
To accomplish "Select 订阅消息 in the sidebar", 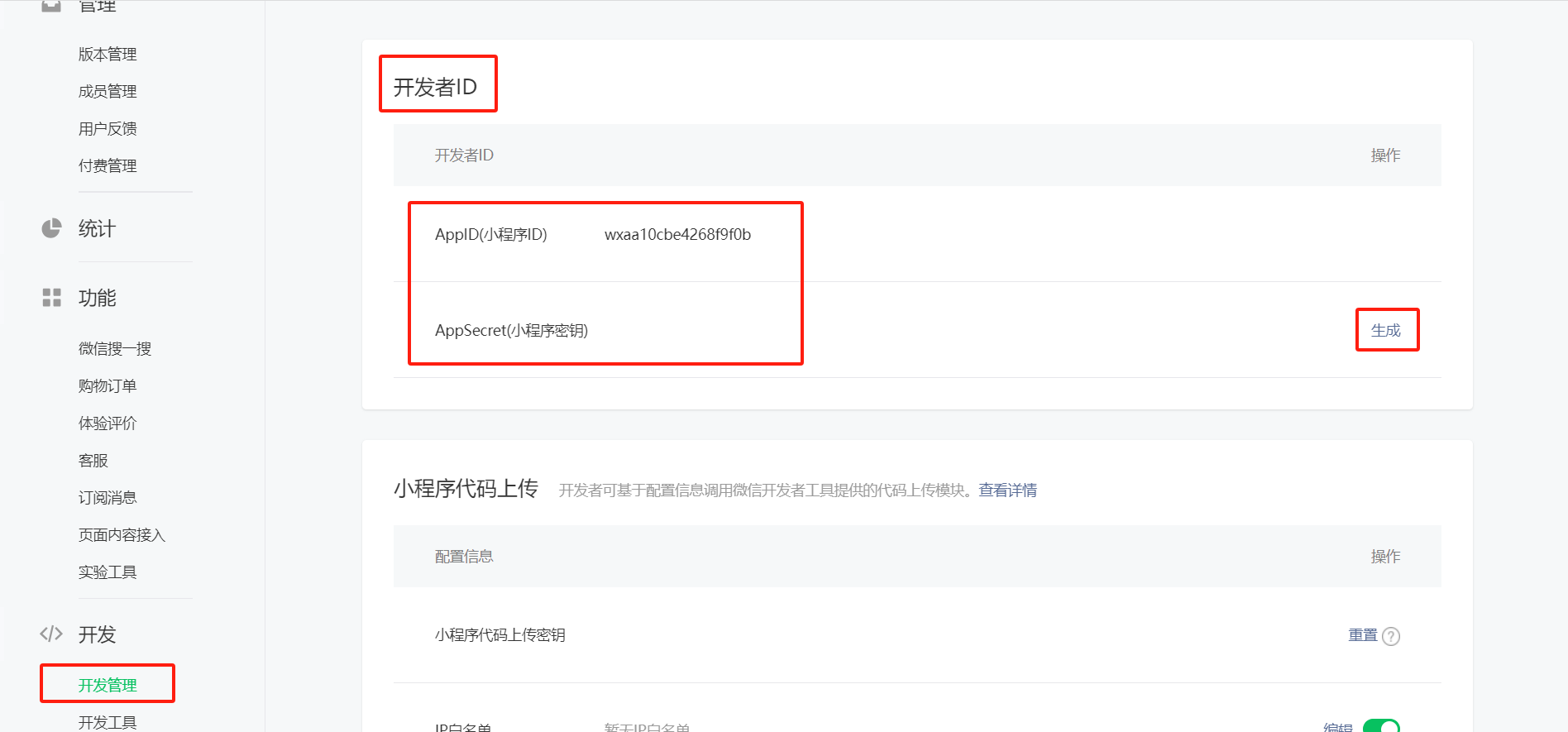I will (108, 498).
